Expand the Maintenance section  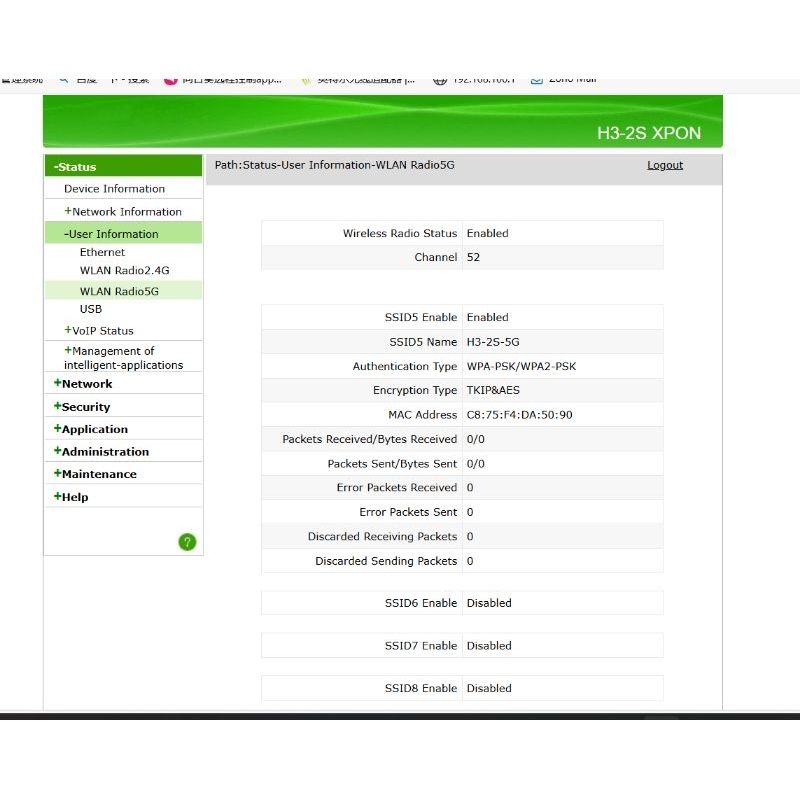pos(97,474)
